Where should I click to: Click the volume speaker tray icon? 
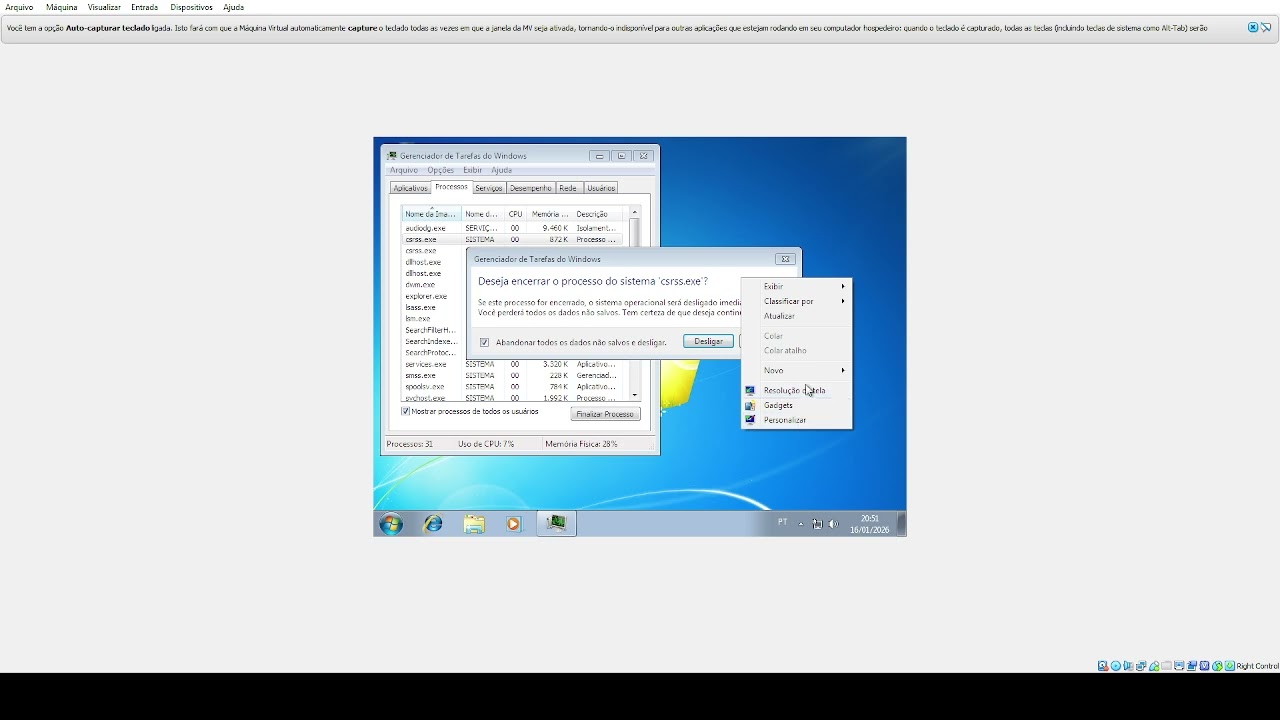pos(834,524)
